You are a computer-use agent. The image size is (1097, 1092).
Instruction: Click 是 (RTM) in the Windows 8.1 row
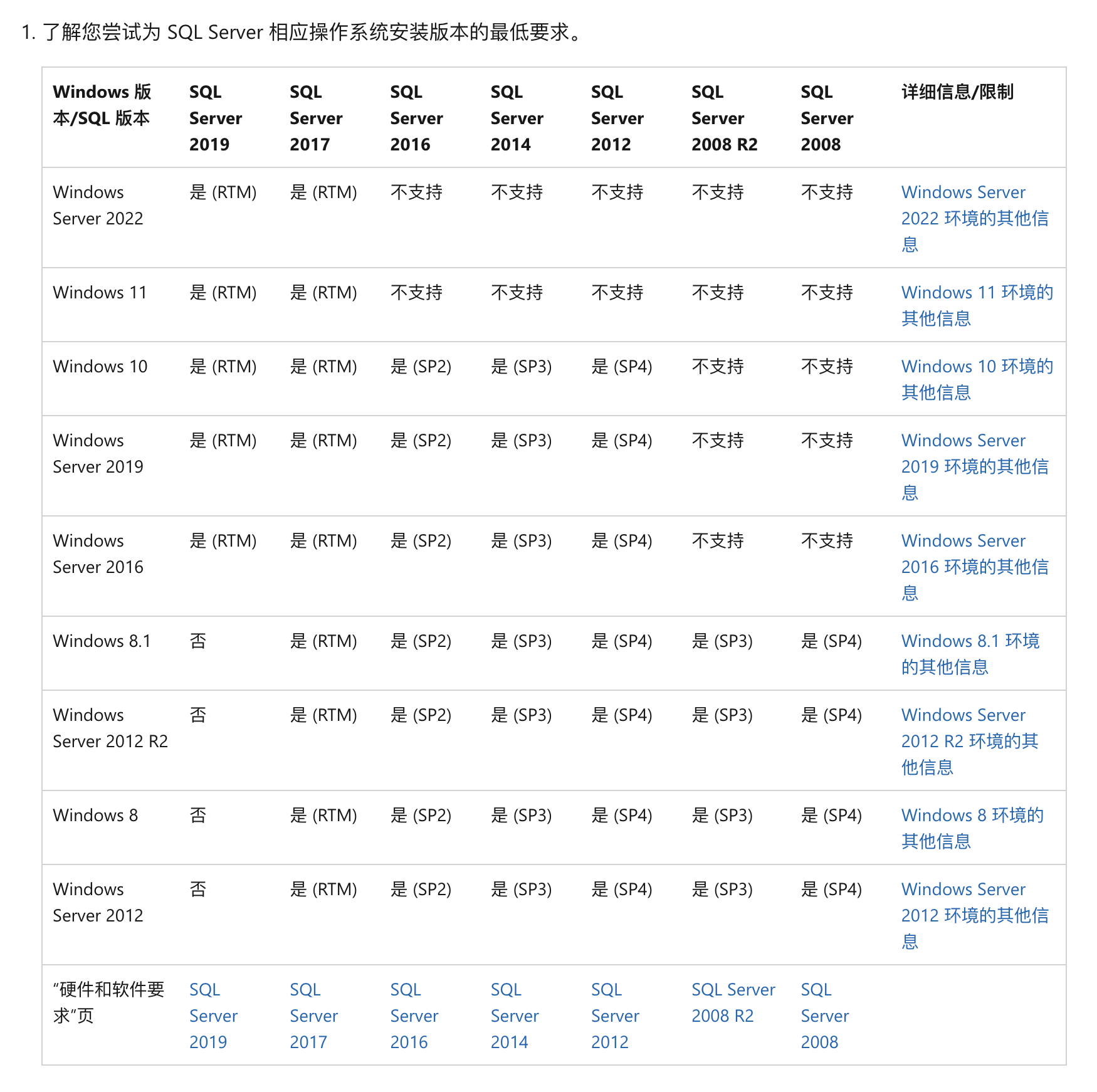[323, 641]
